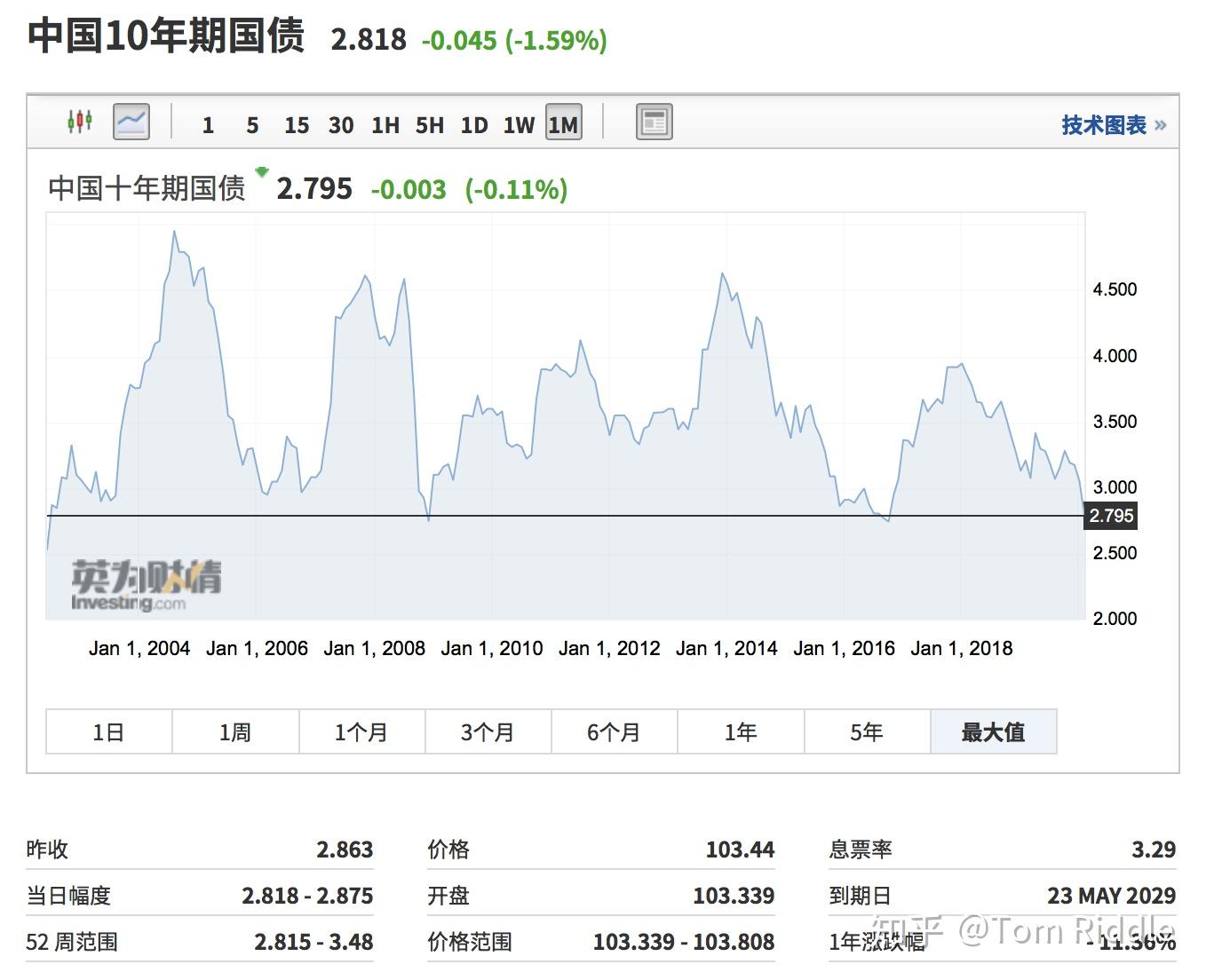Image resolution: width=1206 pixels, height=980 pixels.
Task: Choose the 5H interval
Action: coord(430,125)
